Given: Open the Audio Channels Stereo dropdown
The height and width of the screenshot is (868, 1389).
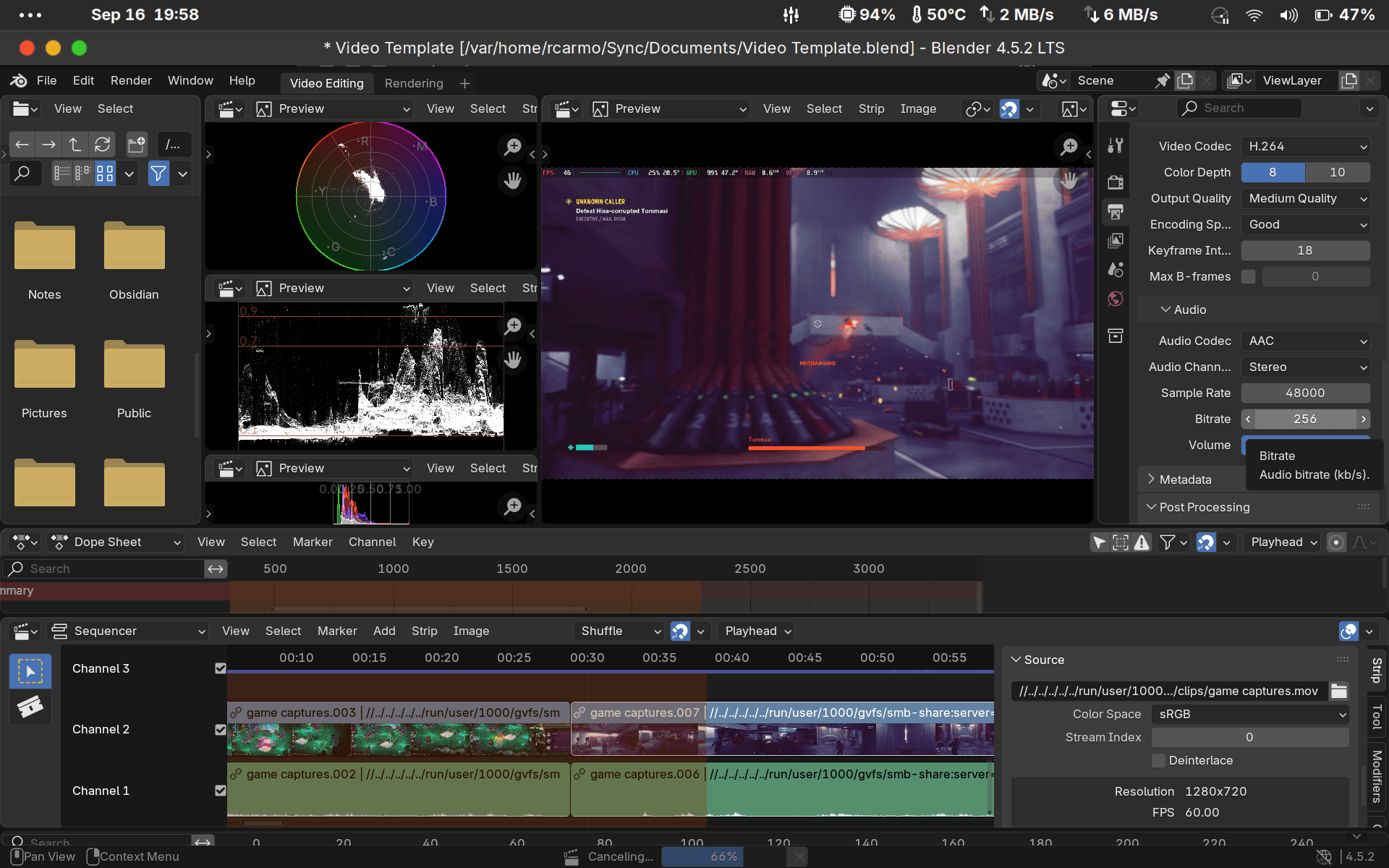Looking at the screenshot, I should [x=1305, y=367].
